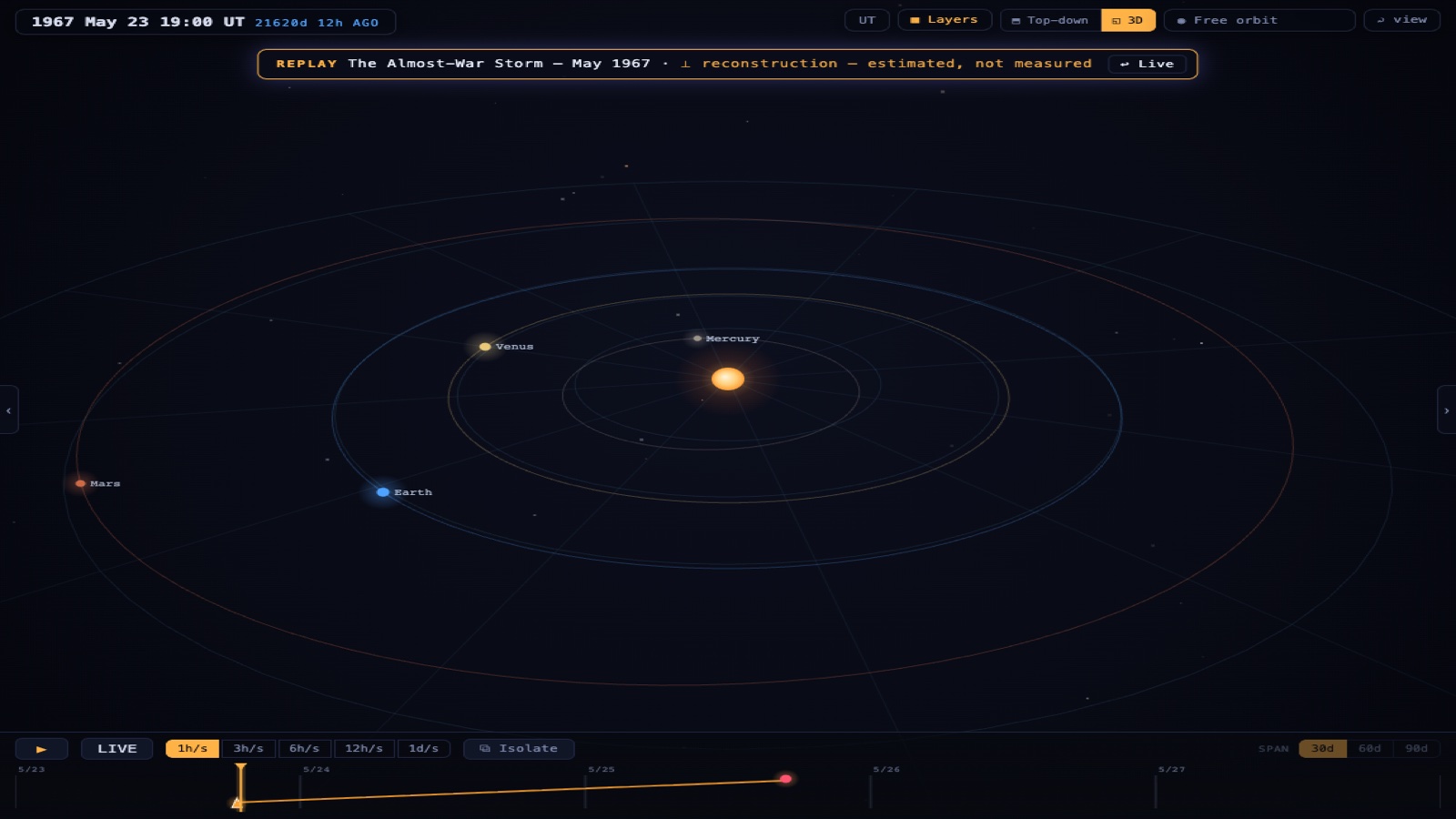Click the 5/27 timeline date tick

tap(1171, 770)
